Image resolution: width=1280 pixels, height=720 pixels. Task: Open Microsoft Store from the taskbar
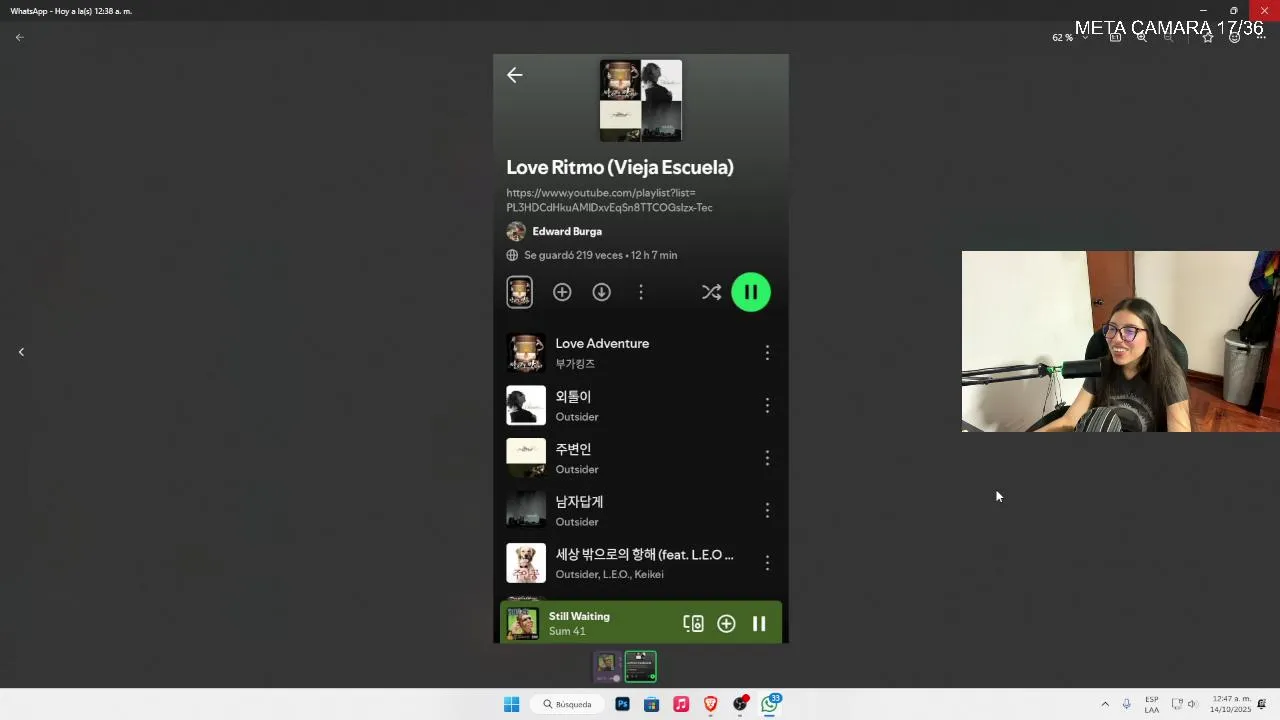coord(651,704)
